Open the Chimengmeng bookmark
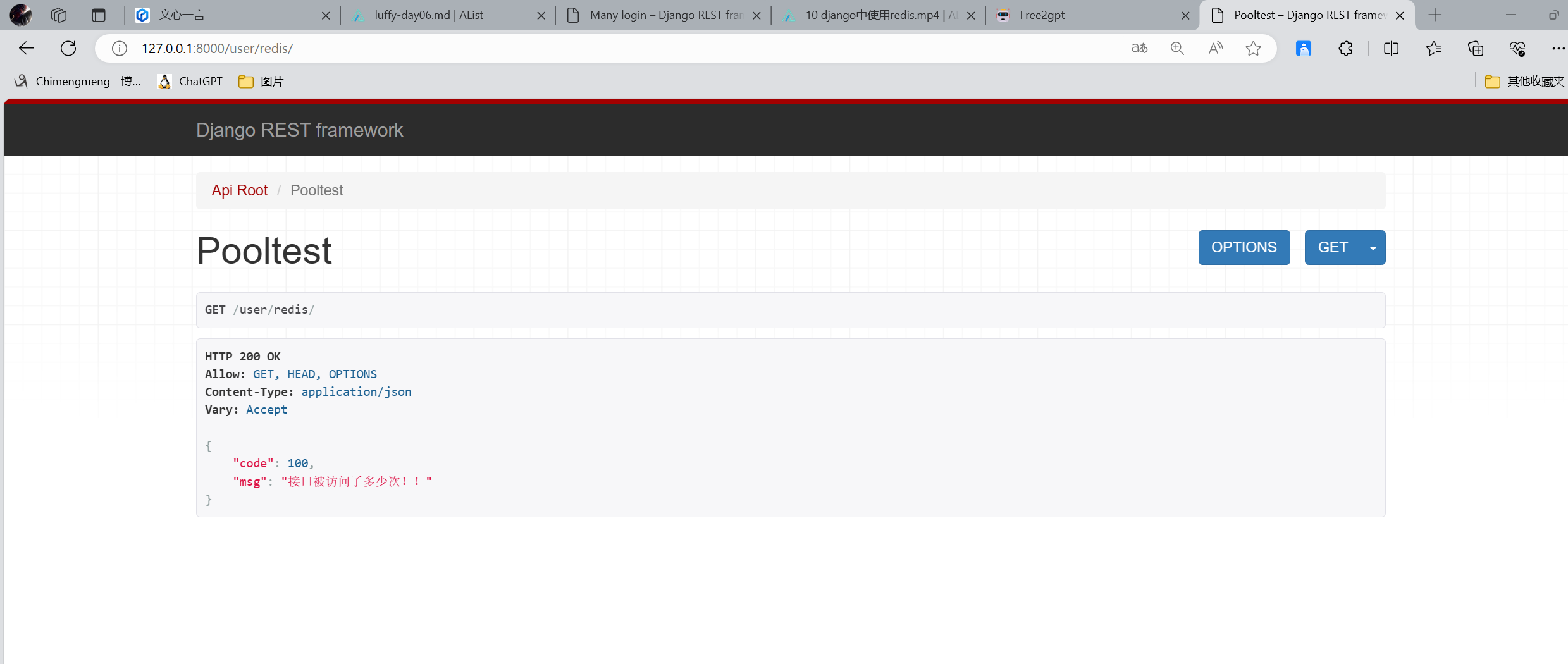This screenshot has height=664, width=1568. click(x=77, y=81)
